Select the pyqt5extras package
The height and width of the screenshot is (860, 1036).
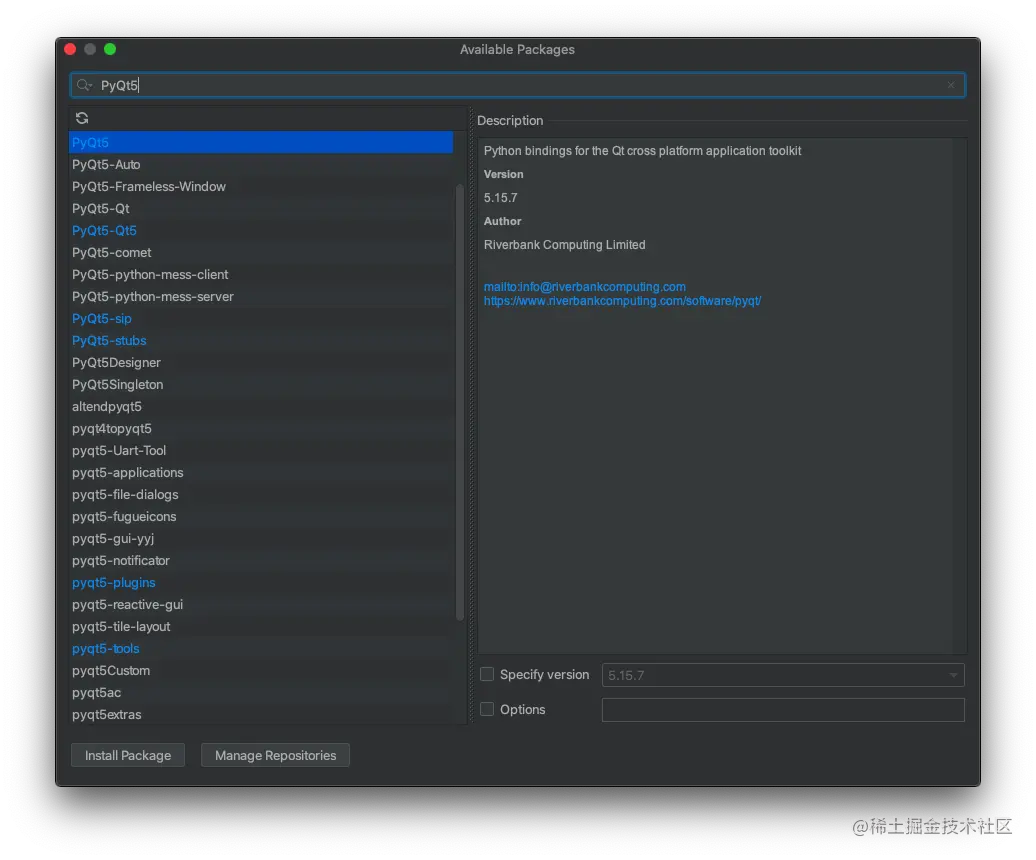pos(262,715)
